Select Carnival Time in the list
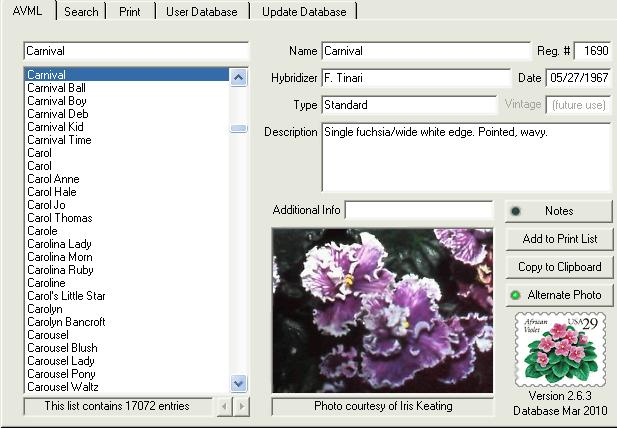The image size is (617, 428). click(x=127, y=140)
